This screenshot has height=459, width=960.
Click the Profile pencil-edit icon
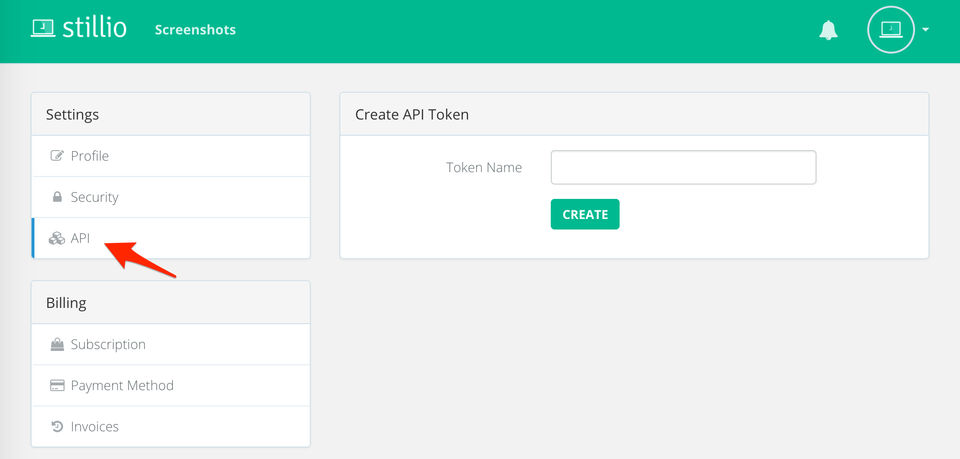pyautogui.click(x=57, y=156)
